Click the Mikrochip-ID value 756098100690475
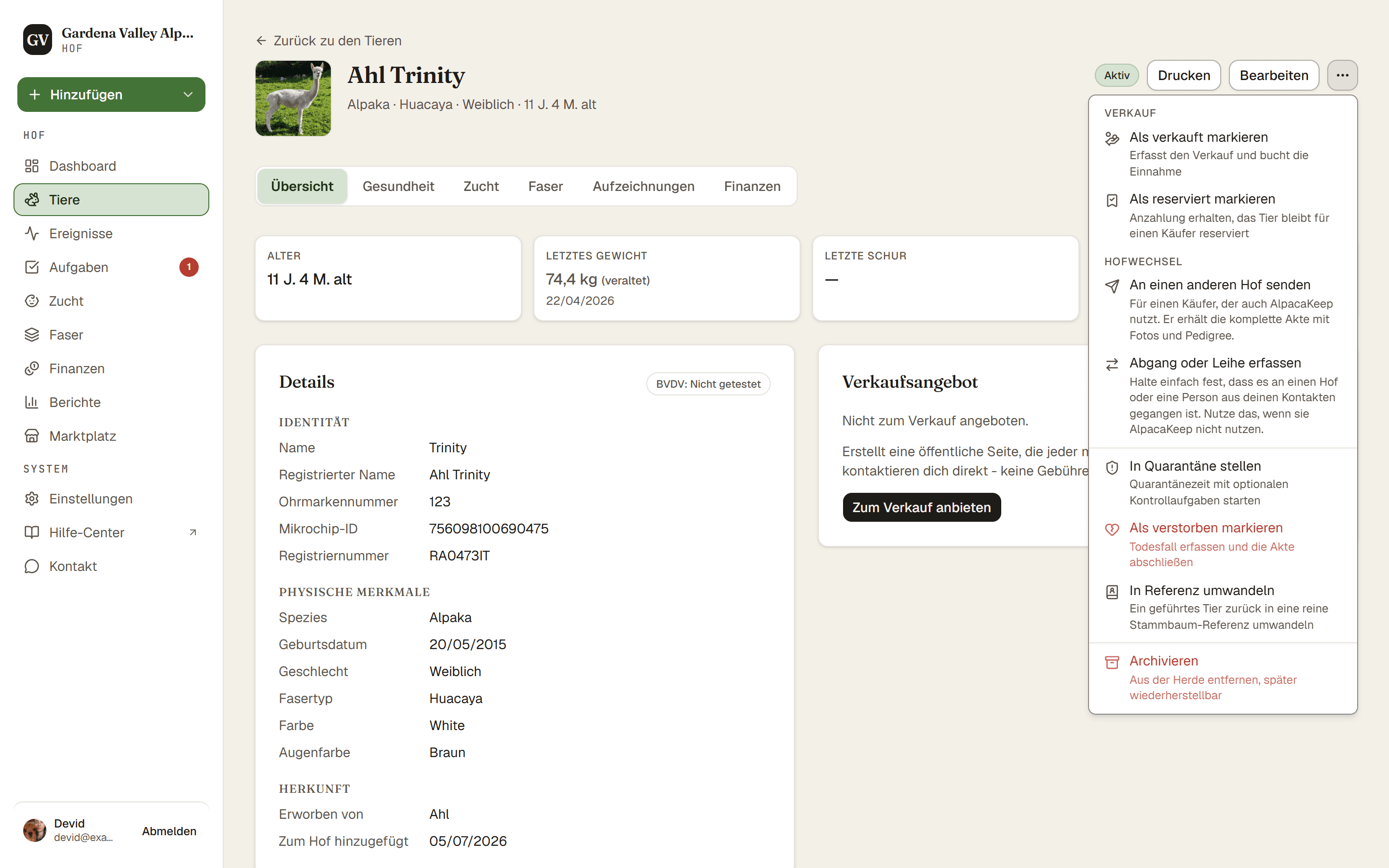This screenshot has height=868, width=1389. tap(489, 529)
